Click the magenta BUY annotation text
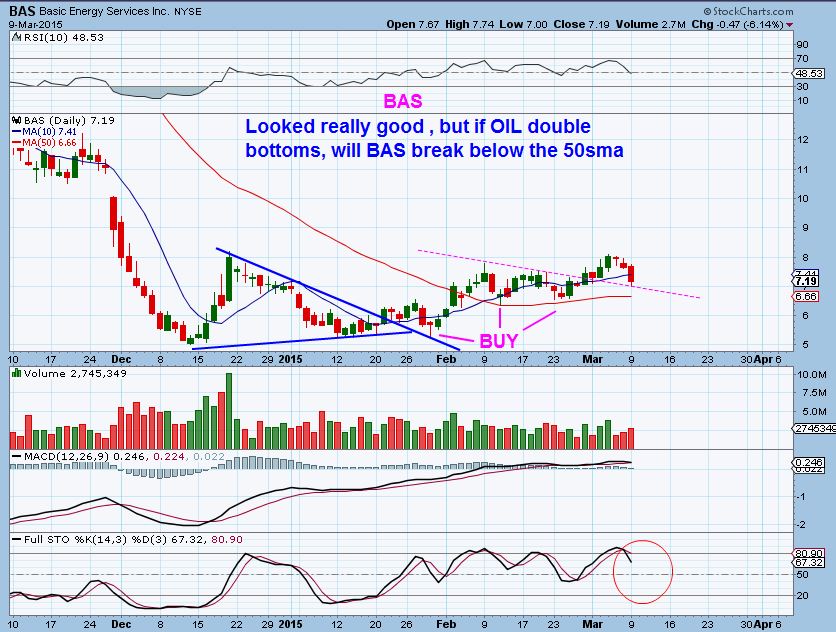This screenshot has width=836, height=632. (x=499, y=341)
